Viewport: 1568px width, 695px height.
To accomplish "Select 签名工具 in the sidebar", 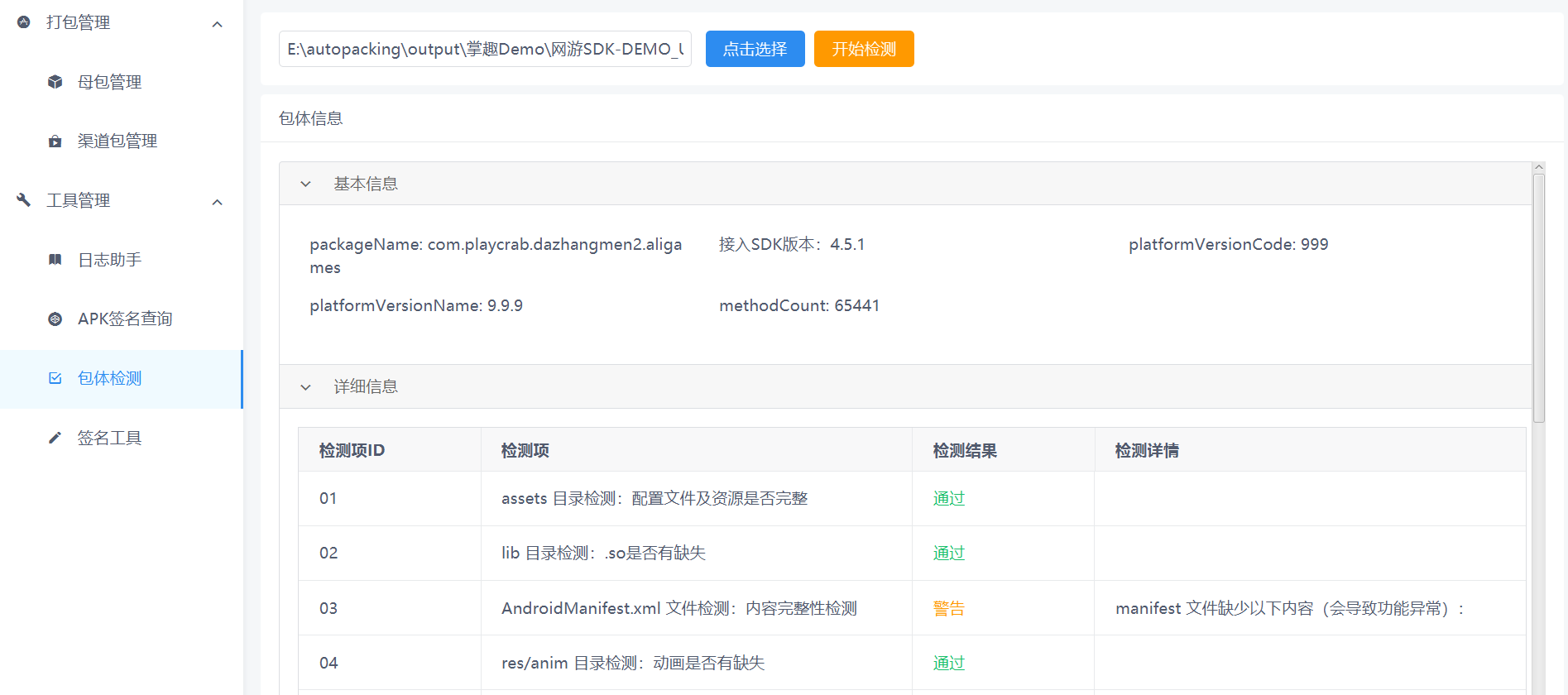I will point(109,438).
